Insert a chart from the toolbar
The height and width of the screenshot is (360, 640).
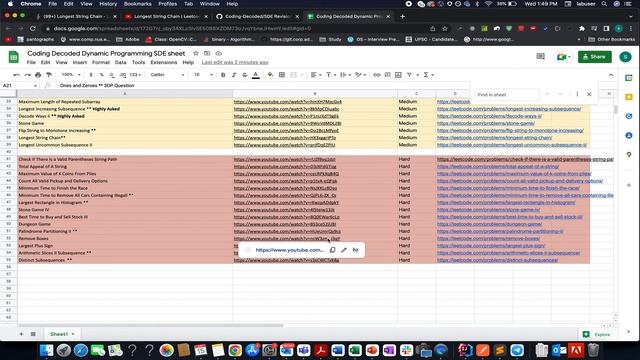398,75
